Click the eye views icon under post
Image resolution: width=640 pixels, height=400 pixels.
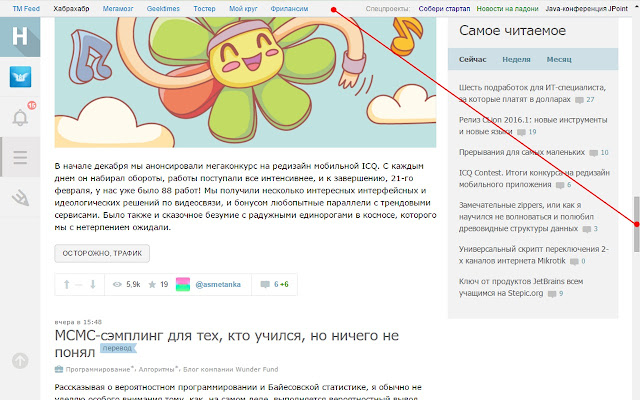pos(117,284)
